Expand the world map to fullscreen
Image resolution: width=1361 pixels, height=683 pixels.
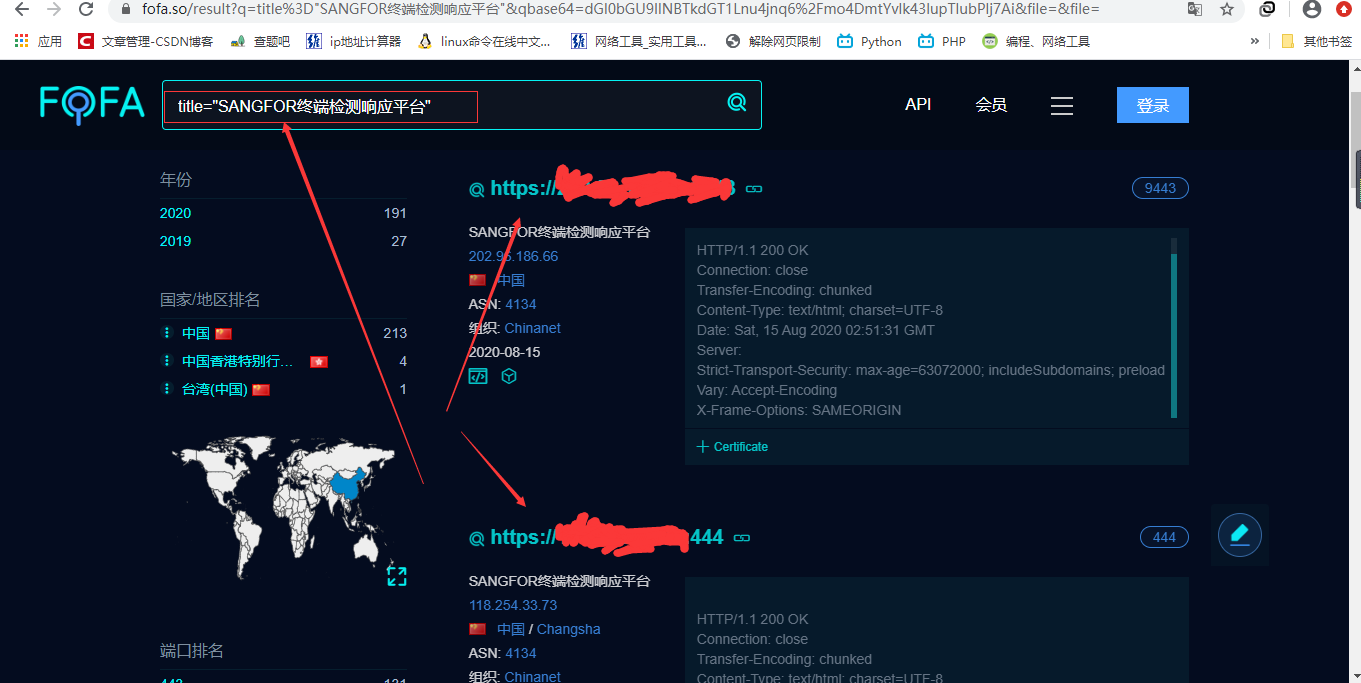tap(397, 576)
